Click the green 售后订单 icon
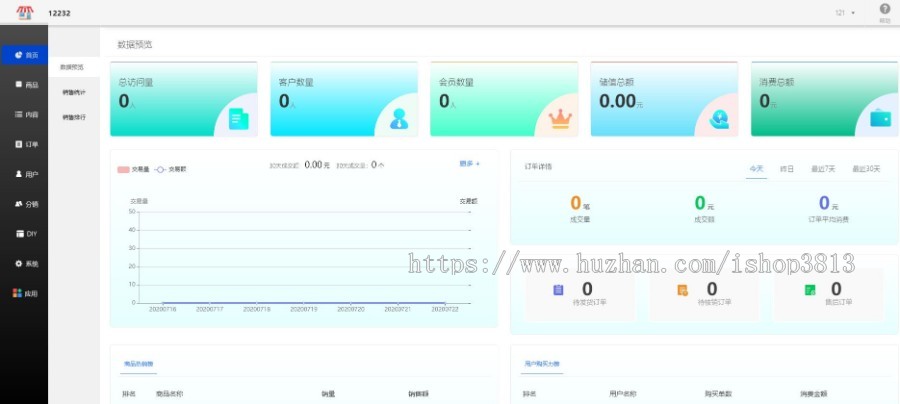 [x=809, y=290]
